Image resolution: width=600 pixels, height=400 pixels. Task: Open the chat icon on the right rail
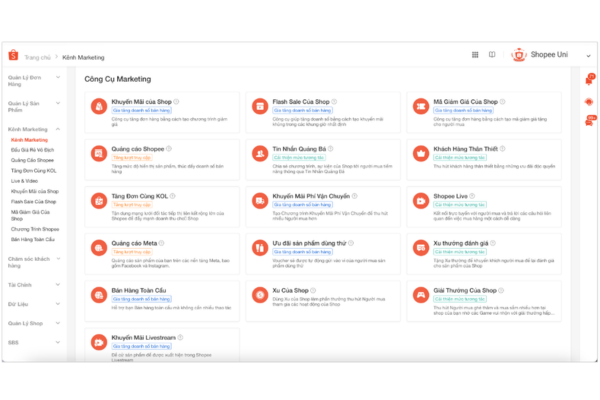[590, 121]
